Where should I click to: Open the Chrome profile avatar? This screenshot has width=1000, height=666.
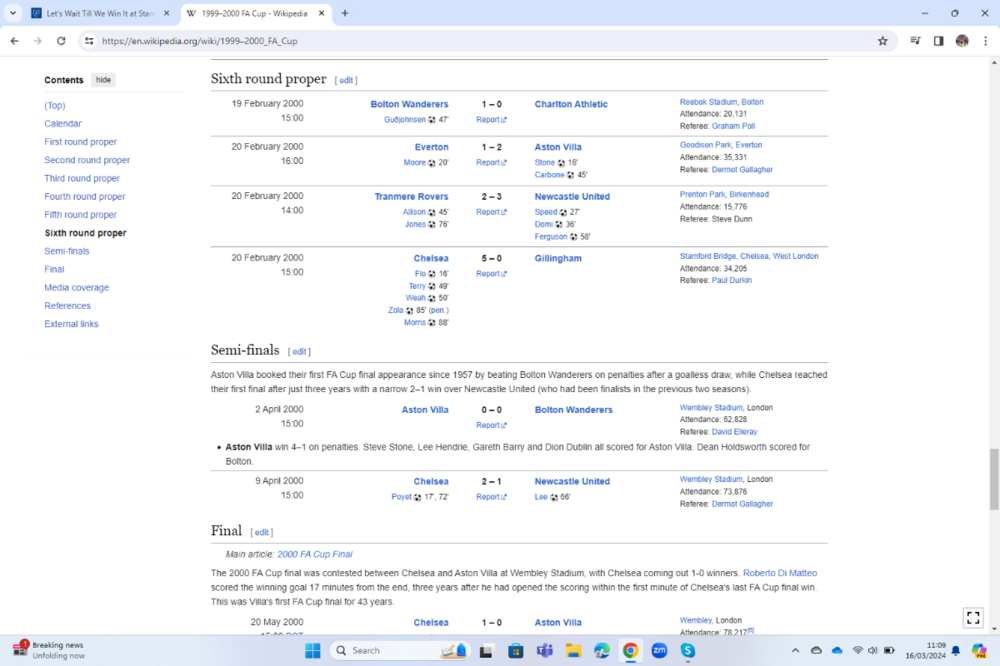(962, 41)
